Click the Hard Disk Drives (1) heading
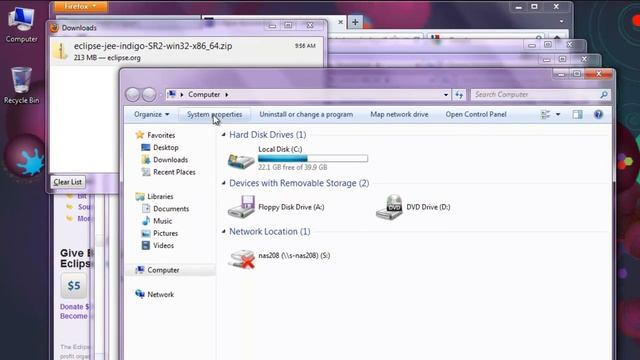 click(x=268, y=135)
